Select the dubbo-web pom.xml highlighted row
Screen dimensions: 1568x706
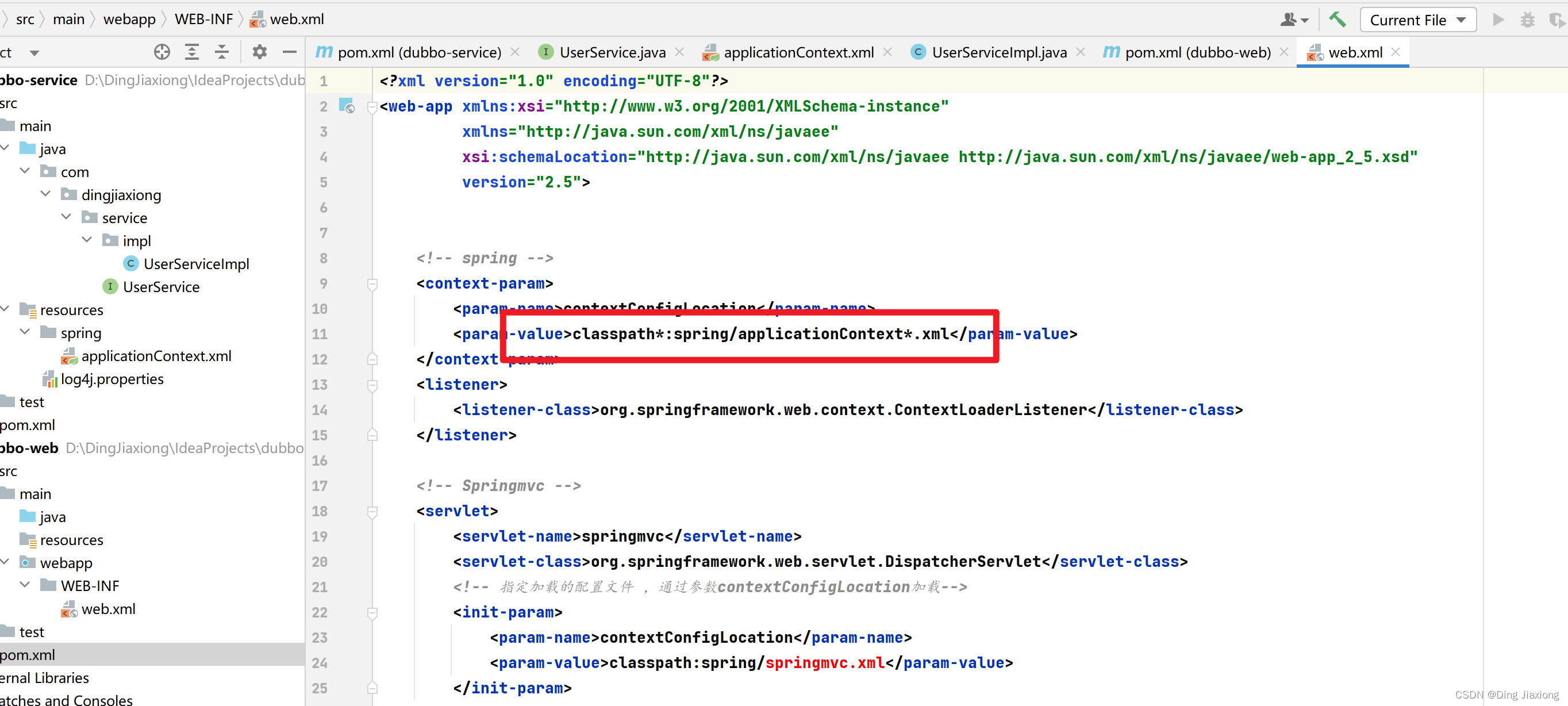(152, 655)
